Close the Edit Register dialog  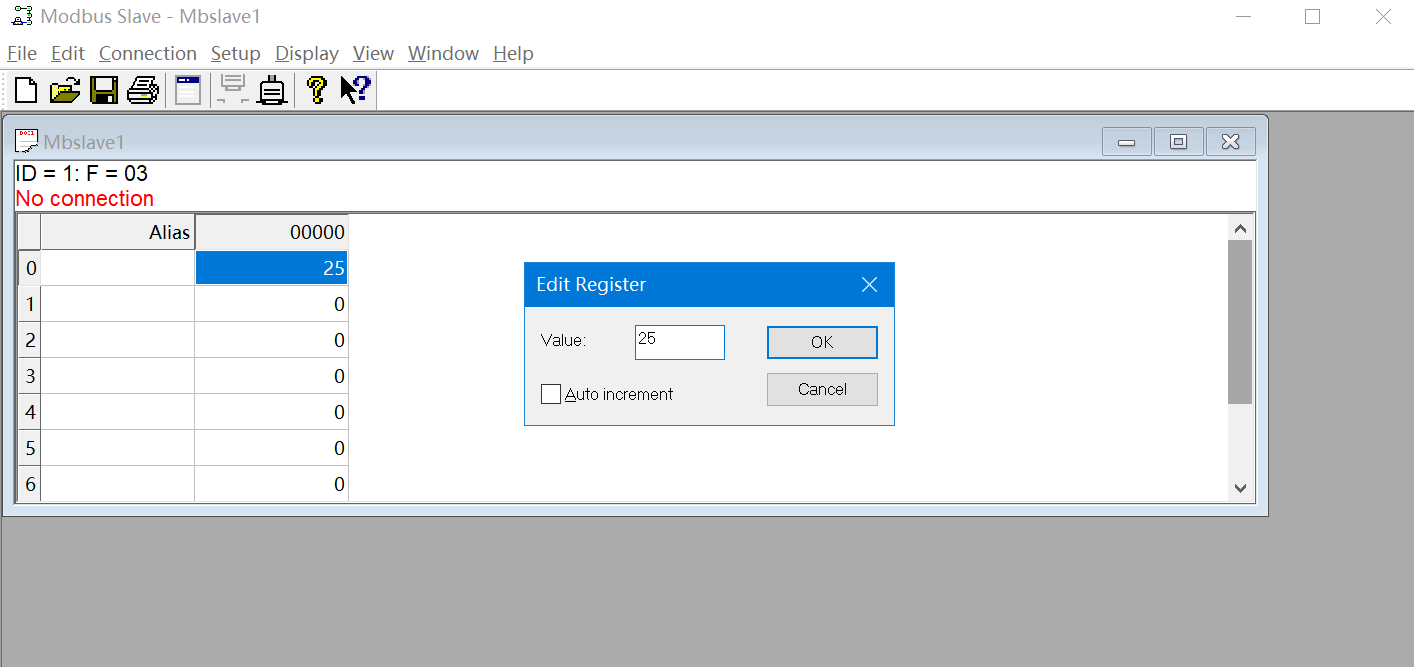869,285
